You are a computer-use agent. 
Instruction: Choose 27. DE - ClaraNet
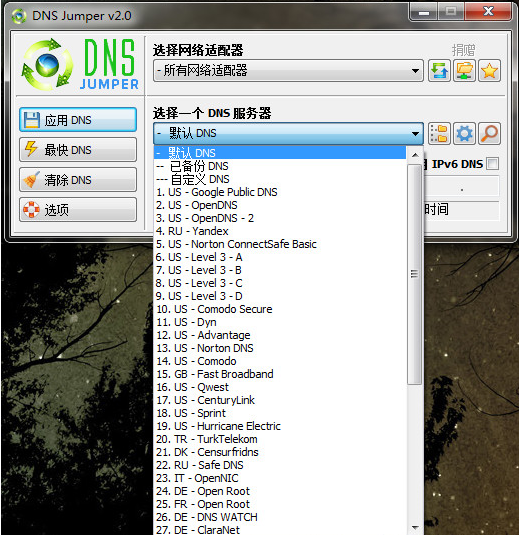pos(280,530)
